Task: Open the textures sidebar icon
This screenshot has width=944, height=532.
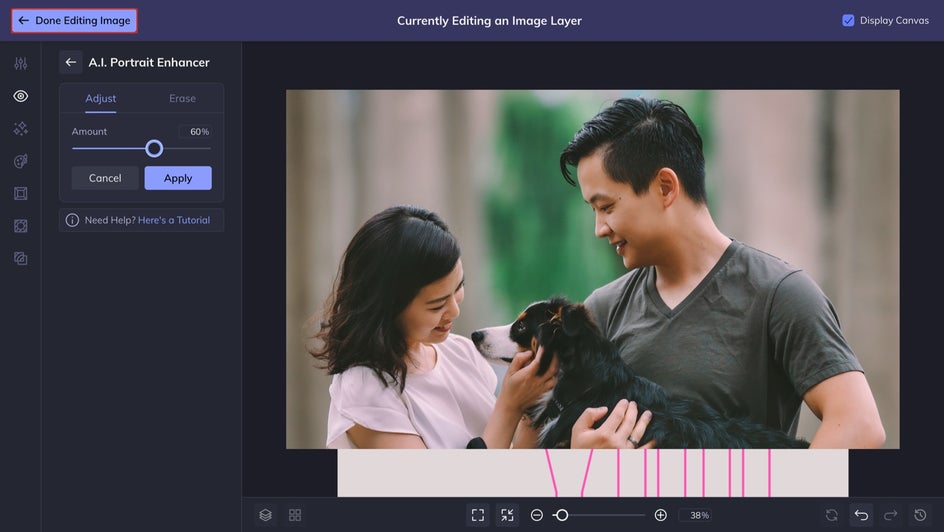Action: [x=20, y=226]
